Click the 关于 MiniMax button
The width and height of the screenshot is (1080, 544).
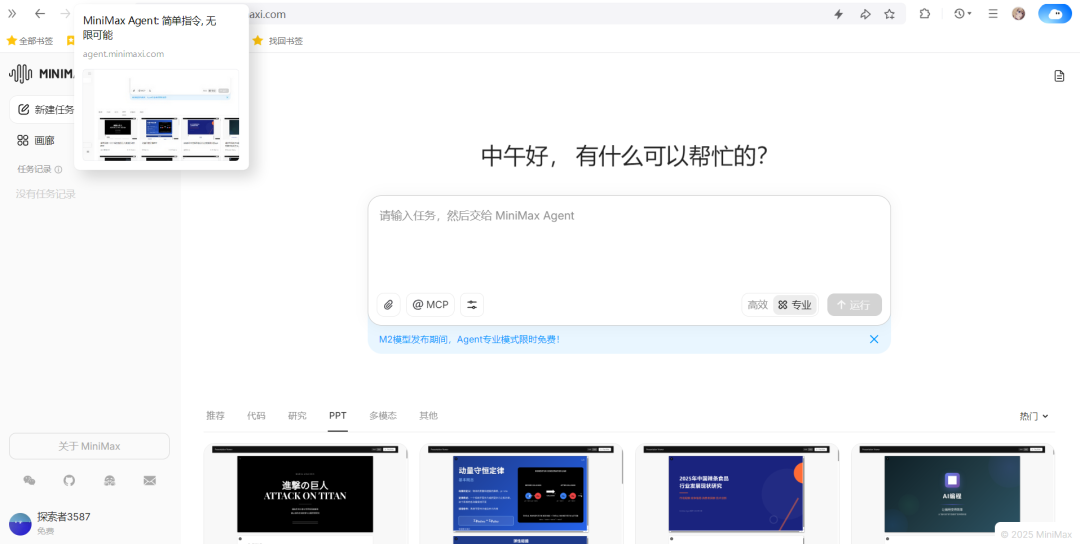[89, 446]
